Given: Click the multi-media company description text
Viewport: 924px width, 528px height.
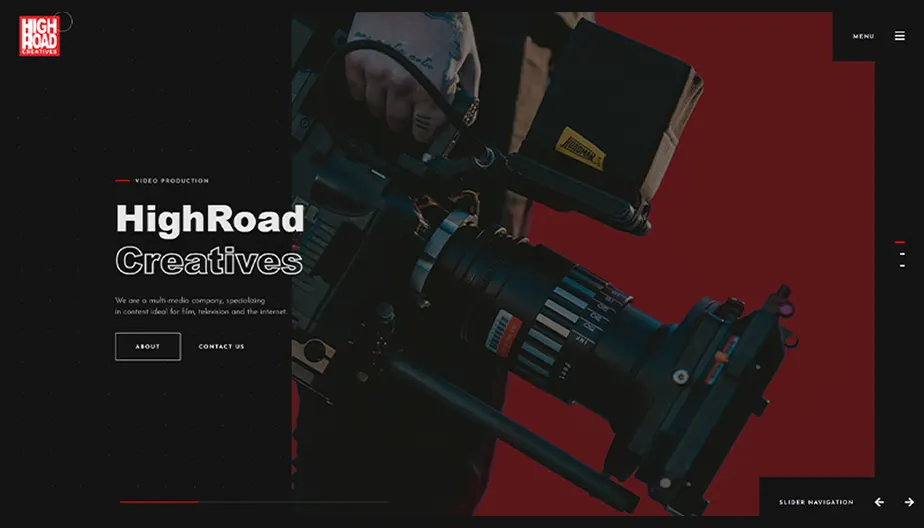Looking at the screenshot, I should point(201,306).
